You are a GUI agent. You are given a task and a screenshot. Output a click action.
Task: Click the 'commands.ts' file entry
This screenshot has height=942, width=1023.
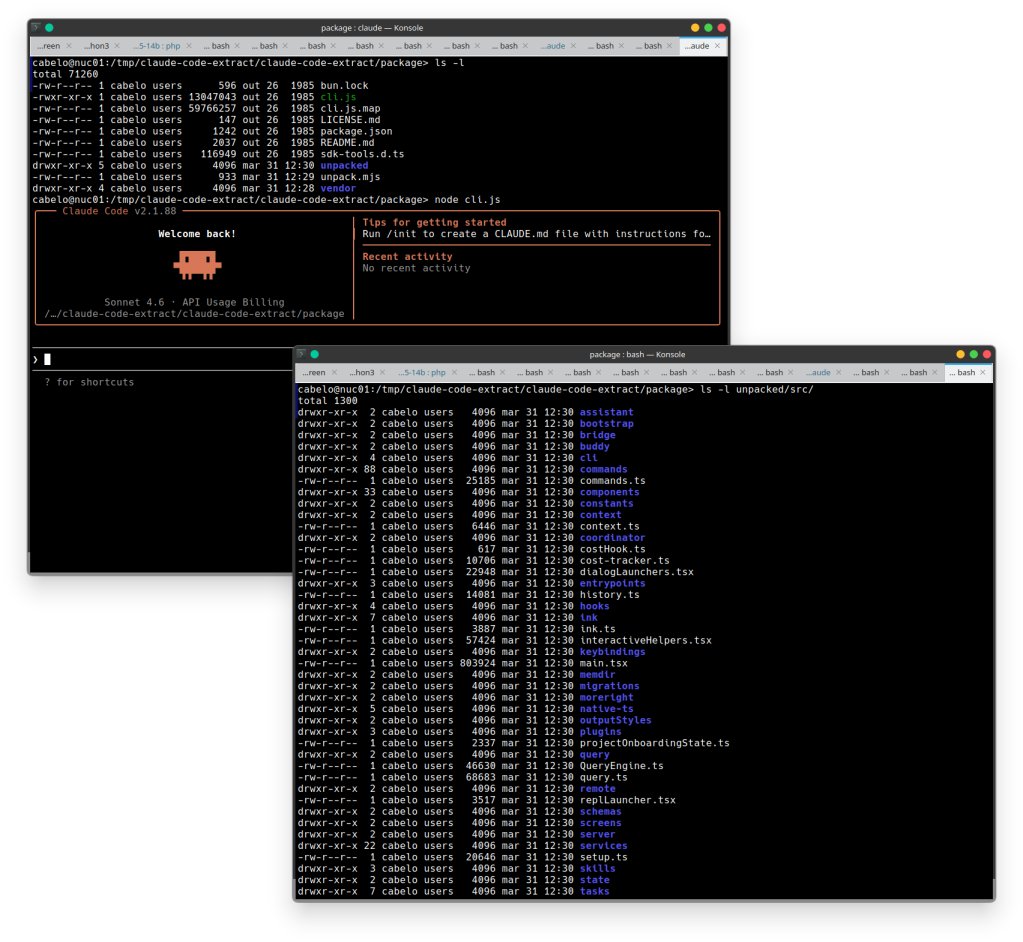613,481
